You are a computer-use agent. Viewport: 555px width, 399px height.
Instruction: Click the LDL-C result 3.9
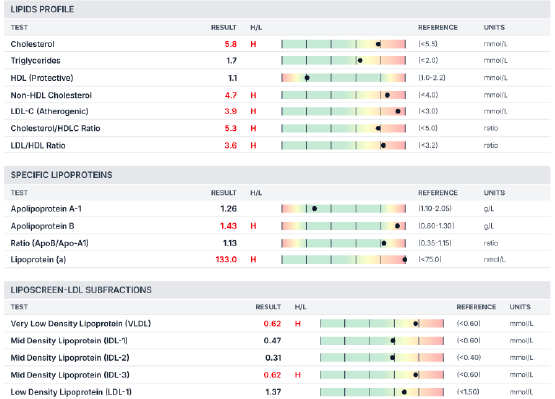click(230, 111)
